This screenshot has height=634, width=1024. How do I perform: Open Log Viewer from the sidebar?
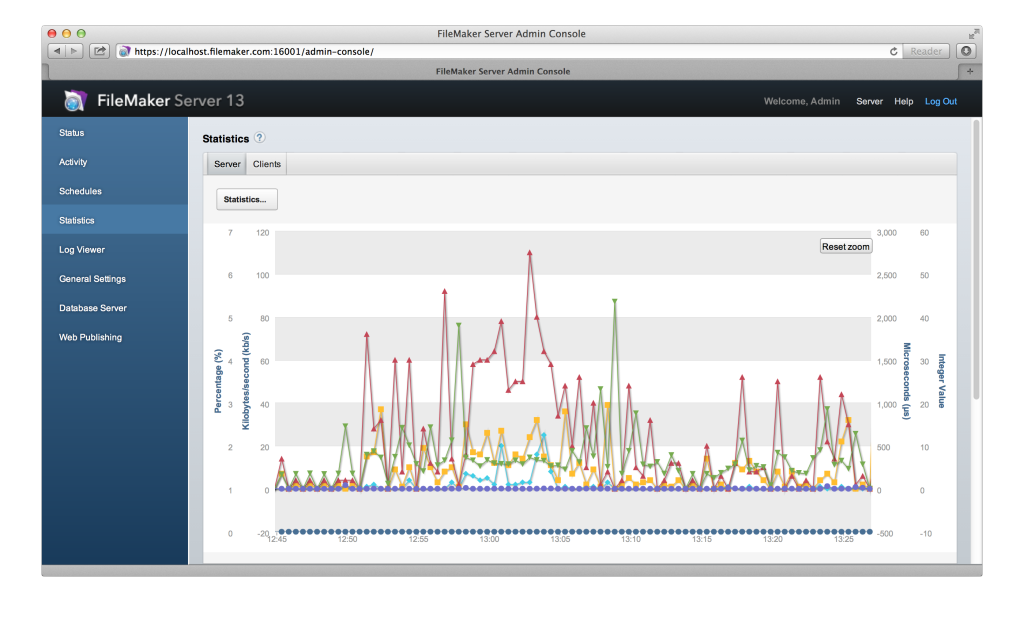pyautogui.click(x=82, y=250)
